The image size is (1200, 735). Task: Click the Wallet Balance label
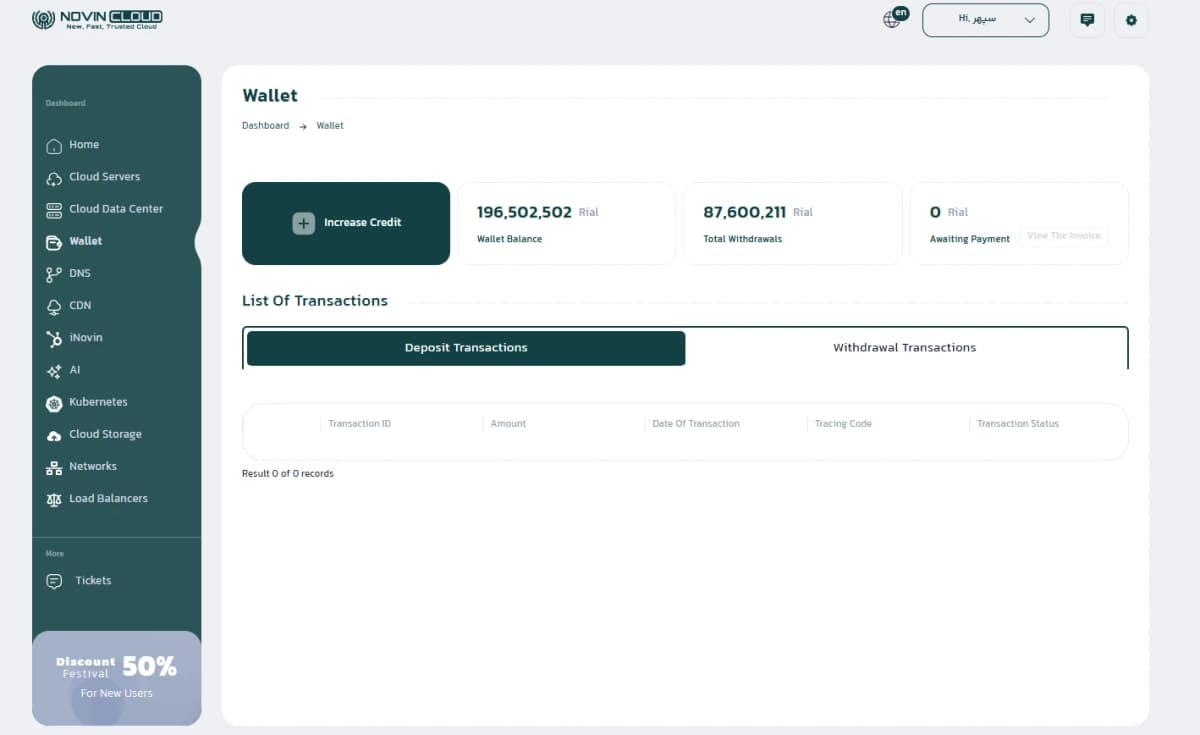coord(509,239)
